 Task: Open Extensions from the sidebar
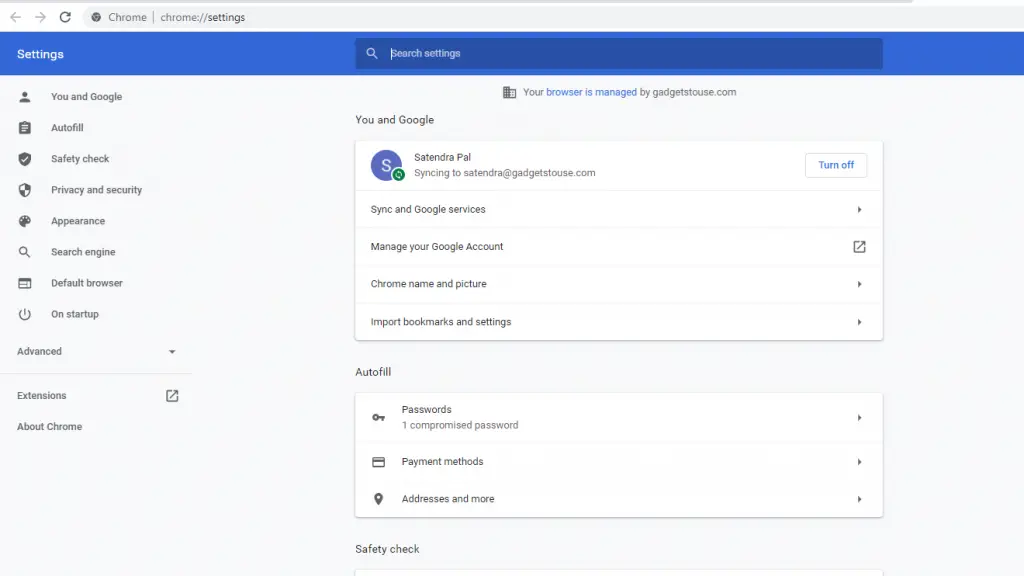(41, 396)
